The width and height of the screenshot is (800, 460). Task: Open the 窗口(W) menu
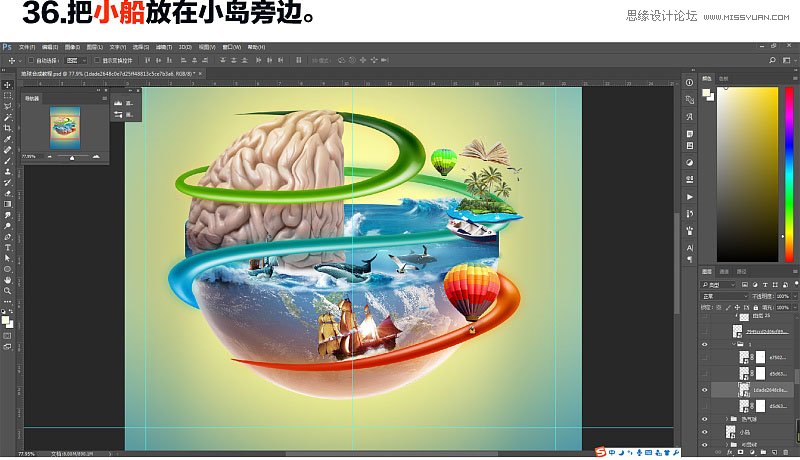coord(231,47)
